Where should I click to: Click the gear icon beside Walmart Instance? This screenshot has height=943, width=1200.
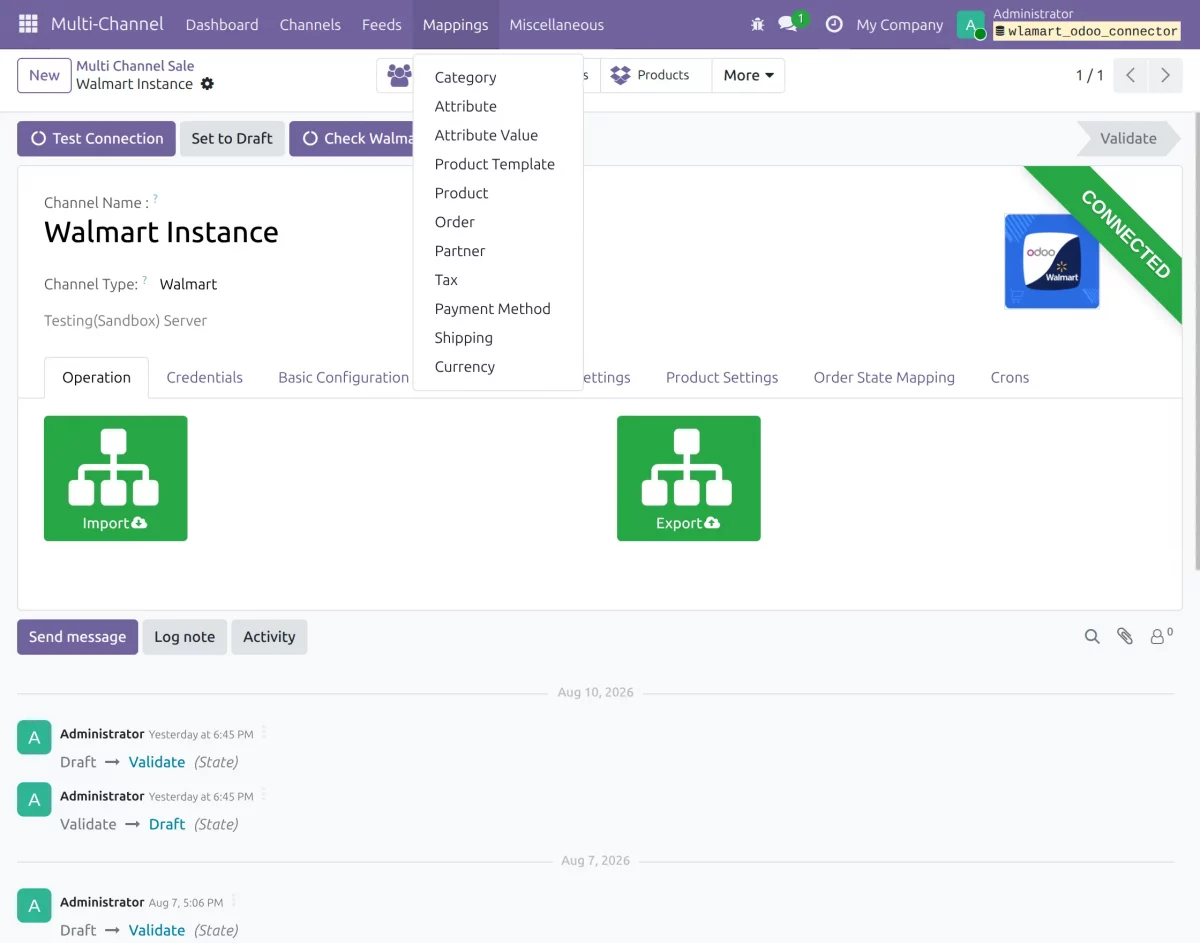(207, 84)
